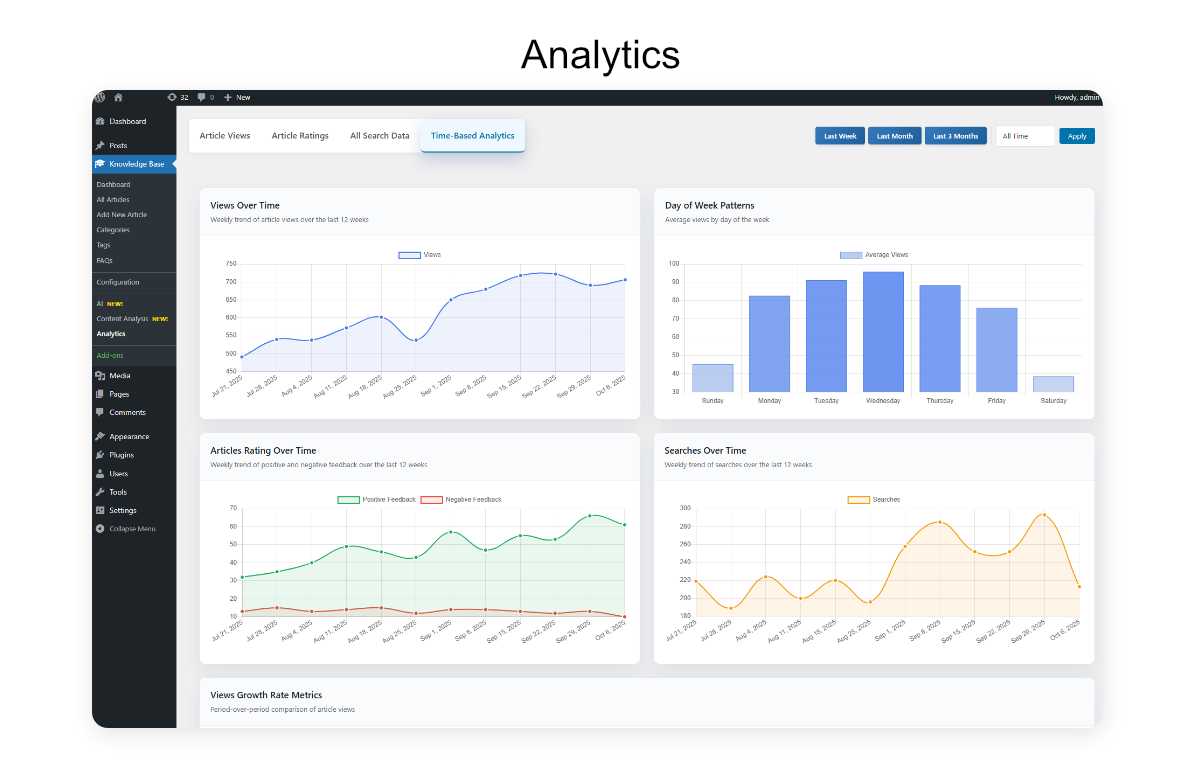The height and width of the screenshot is (775, 1200).
Task: Select the Knowledge Base icon in sidebar
Action: pyautogui.click(x=101, y=163)
